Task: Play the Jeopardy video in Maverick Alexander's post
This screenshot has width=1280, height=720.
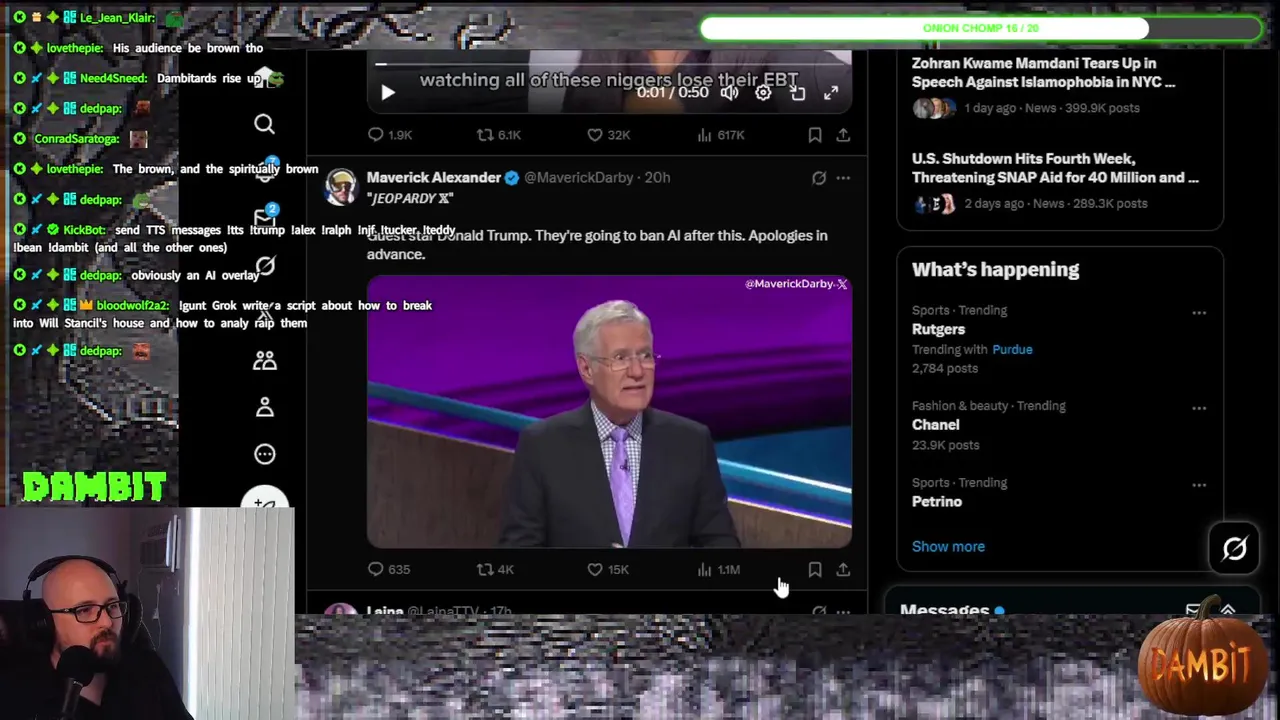Action: click(x=609, y=411)
